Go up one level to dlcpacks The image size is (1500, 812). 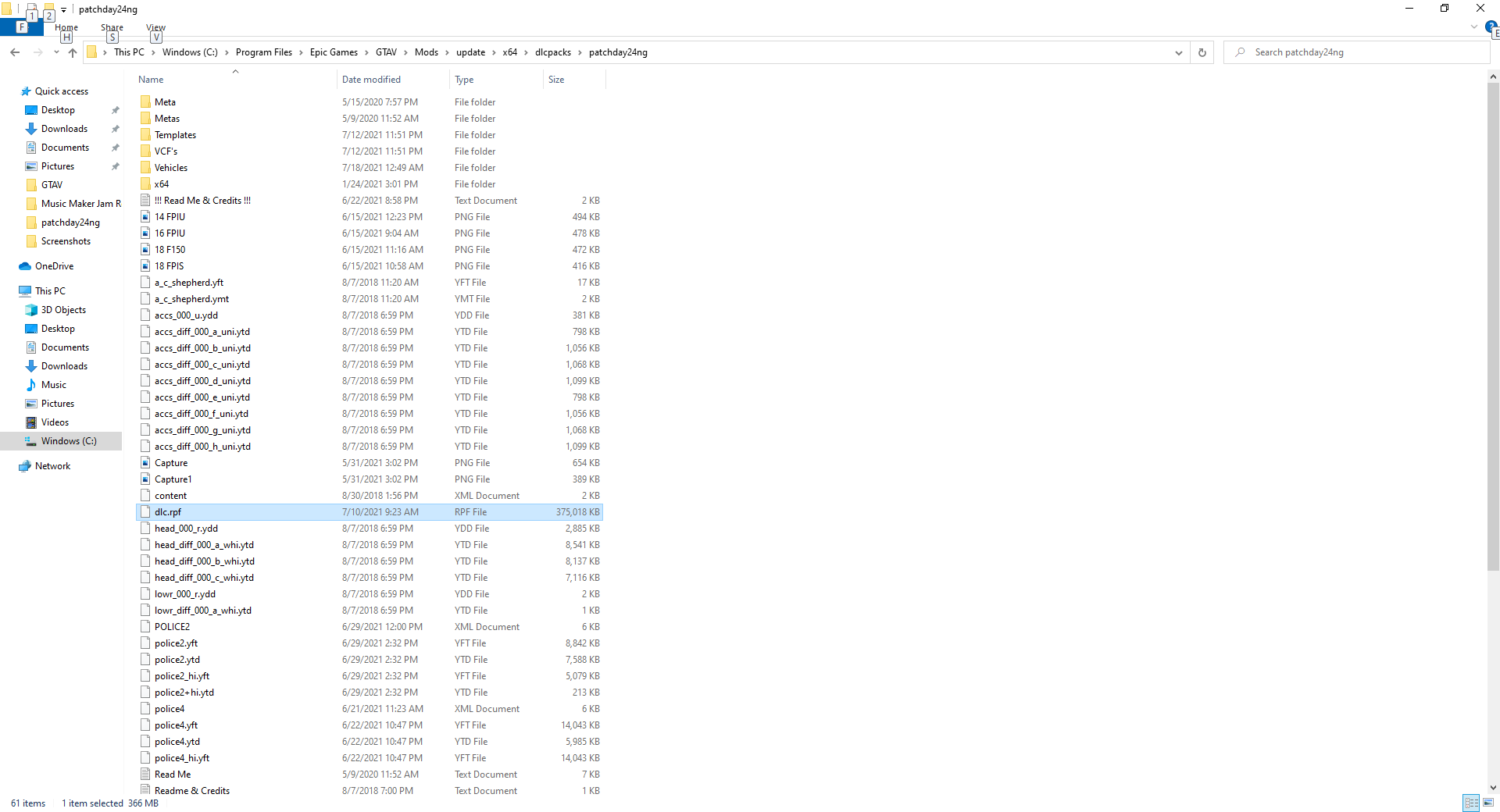coord(73,52)
